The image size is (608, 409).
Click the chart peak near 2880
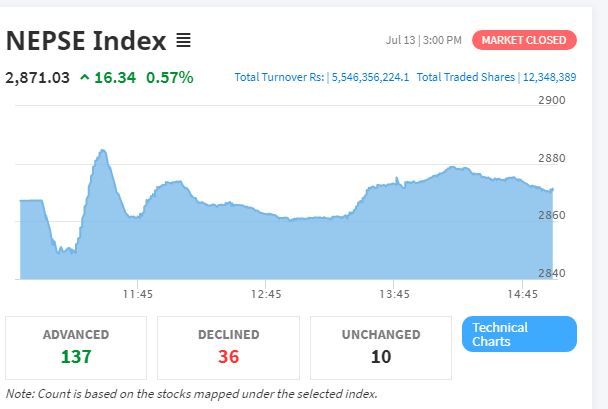102,150
